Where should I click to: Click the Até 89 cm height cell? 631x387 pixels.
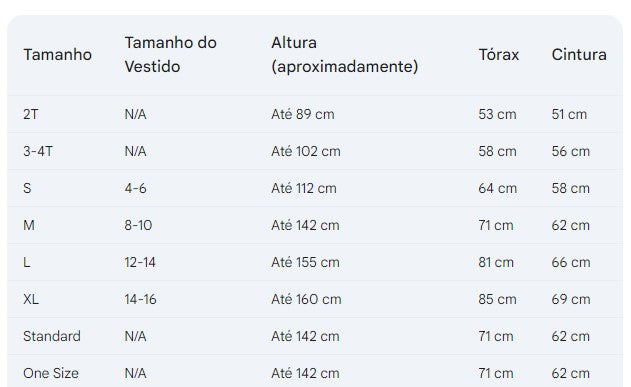pyautogui.click(x=303, y=114)
